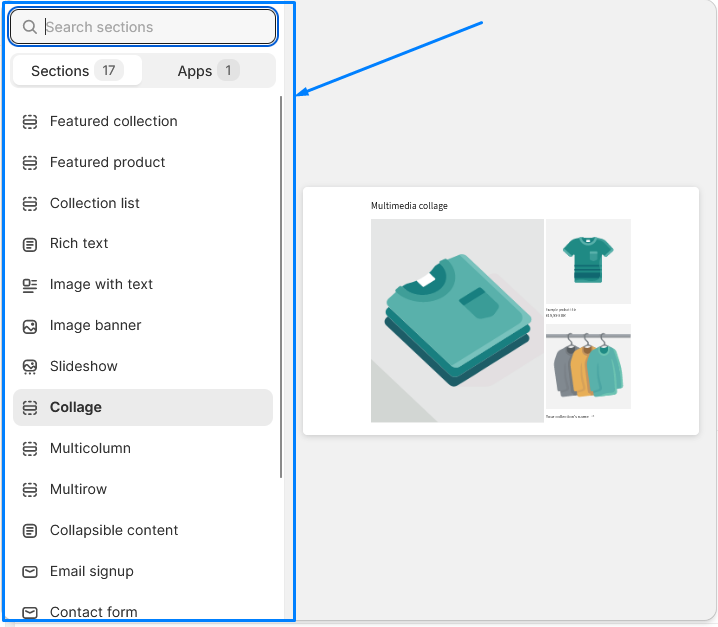Switch to the Apps tab

pyautogui.click(x=208, y=71)
